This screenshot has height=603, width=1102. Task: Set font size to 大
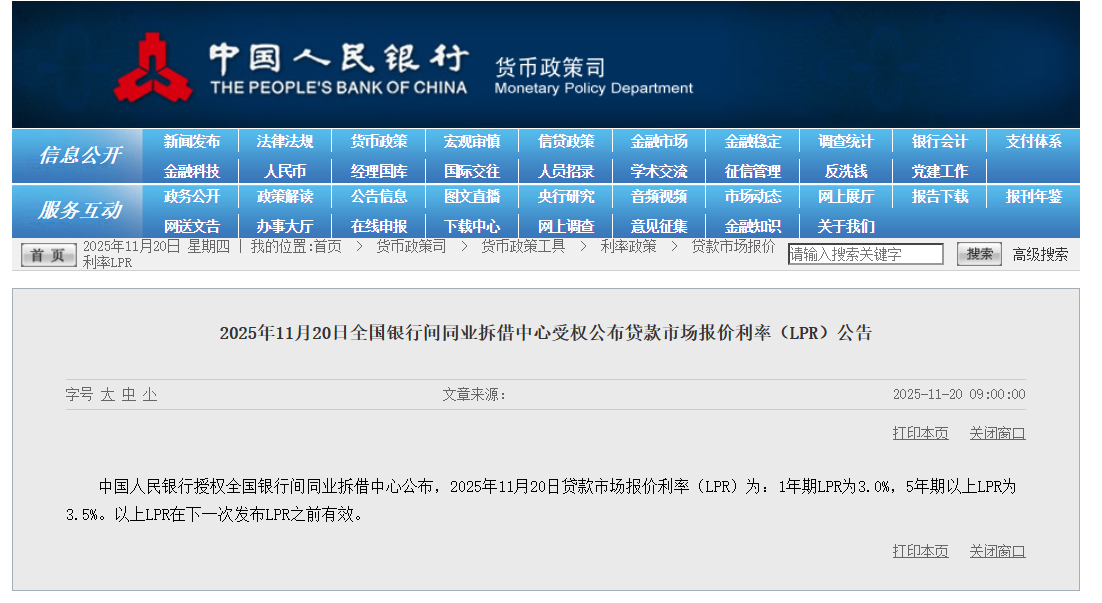click(108, 394)
